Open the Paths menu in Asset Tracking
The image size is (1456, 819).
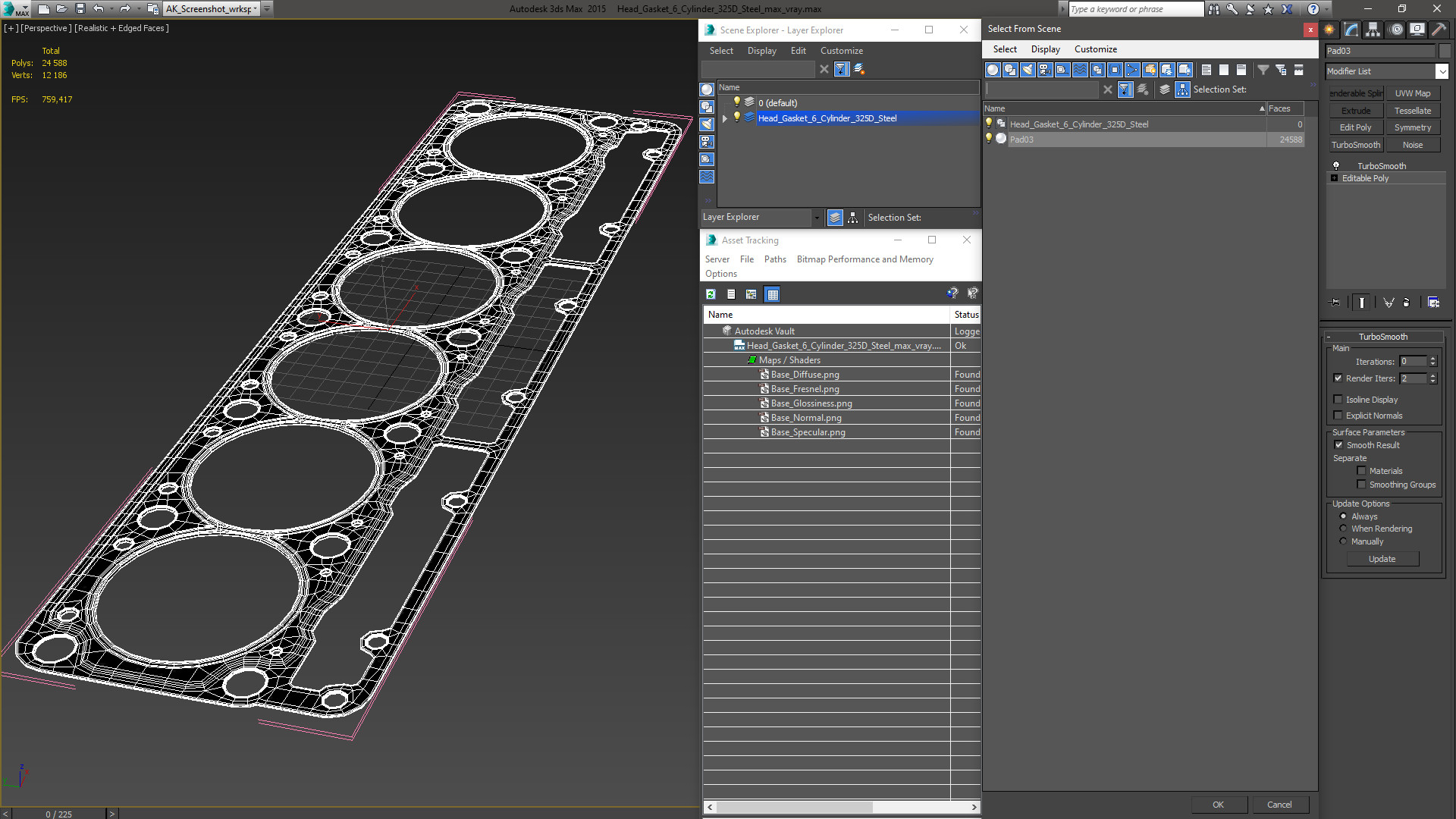click(774, 259)
